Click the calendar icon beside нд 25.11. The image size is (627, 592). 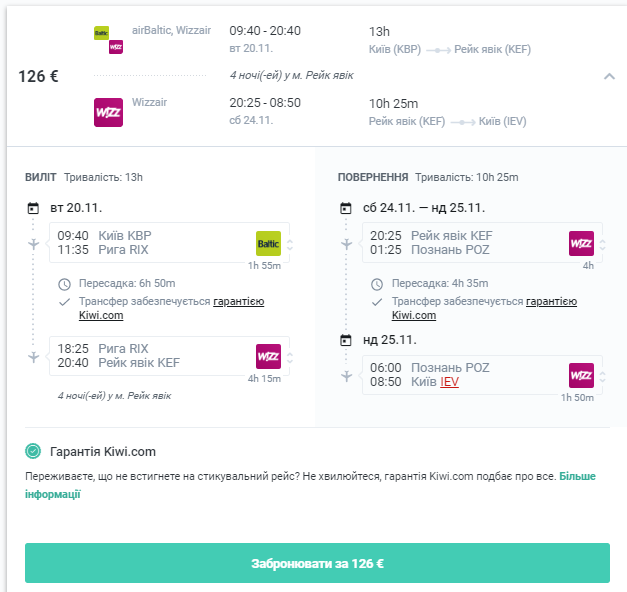tap(346, 340)
